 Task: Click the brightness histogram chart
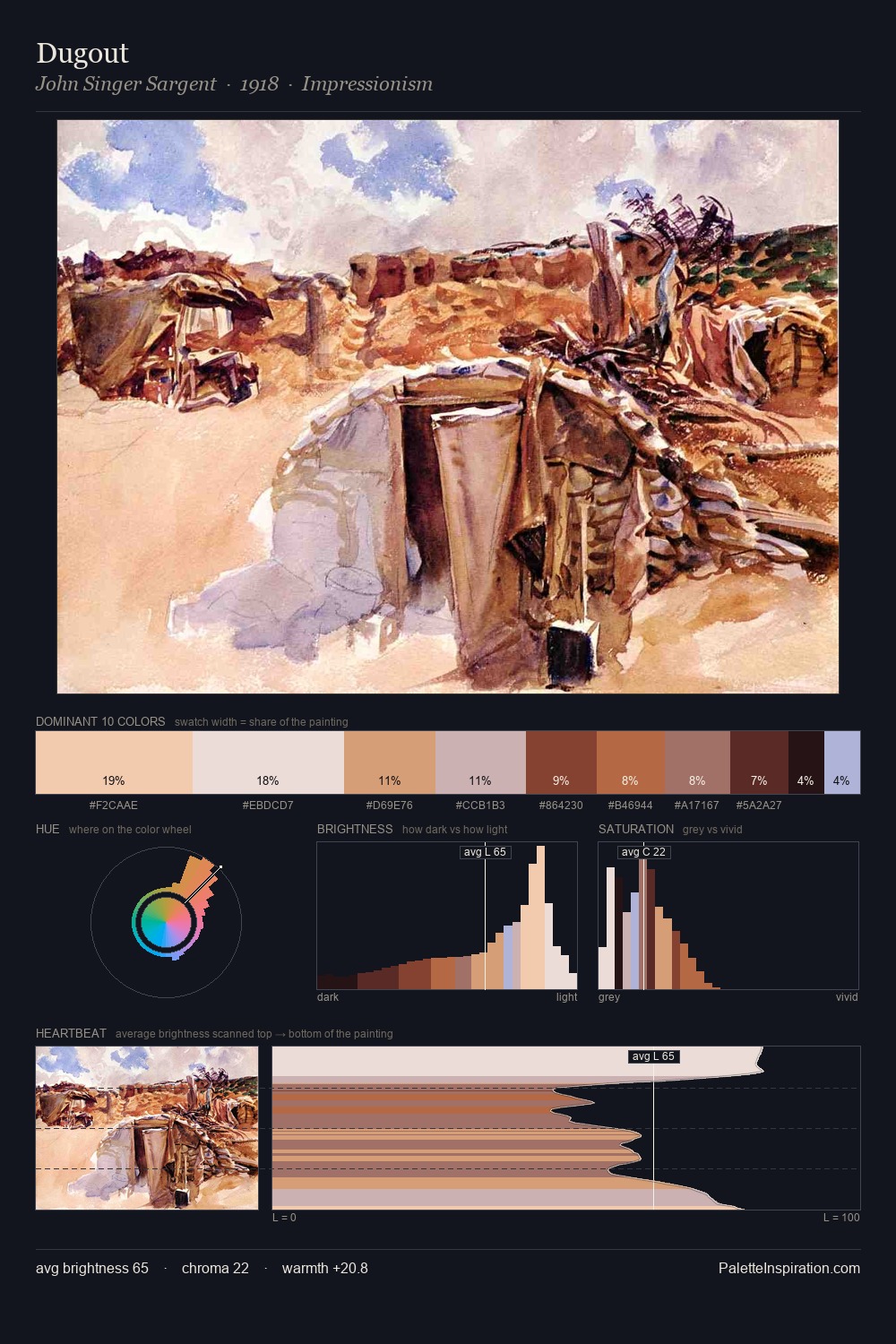point(447,916)
